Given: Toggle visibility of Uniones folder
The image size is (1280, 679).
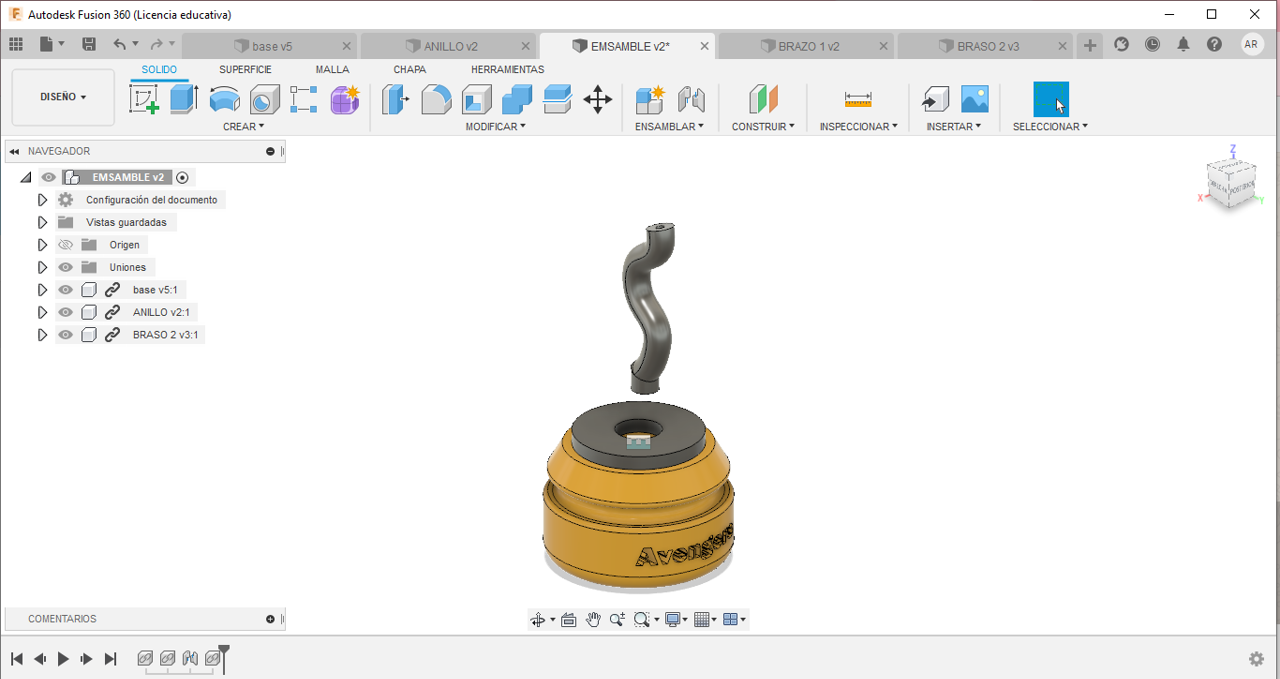Looking at the screenshot, I should (66, 267).
